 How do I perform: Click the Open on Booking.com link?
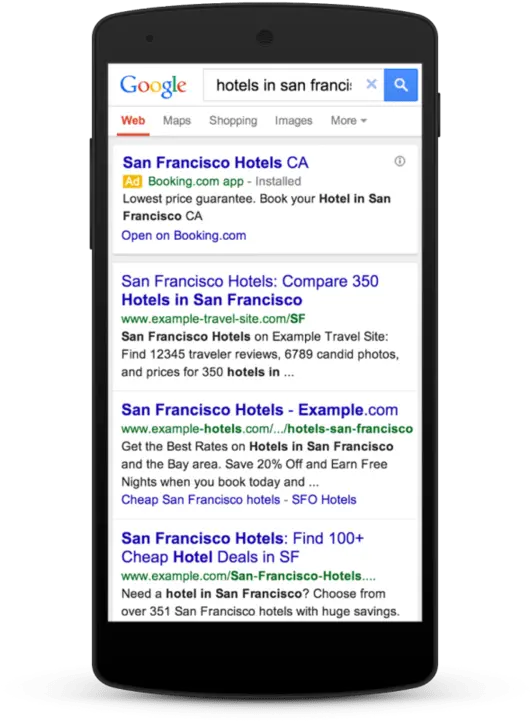[183, 235]
